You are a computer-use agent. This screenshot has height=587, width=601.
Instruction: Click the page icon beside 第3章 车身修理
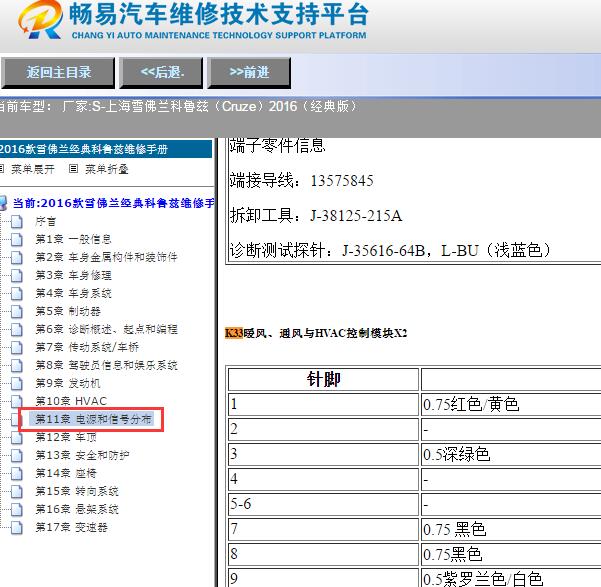[x=16, y=275]
